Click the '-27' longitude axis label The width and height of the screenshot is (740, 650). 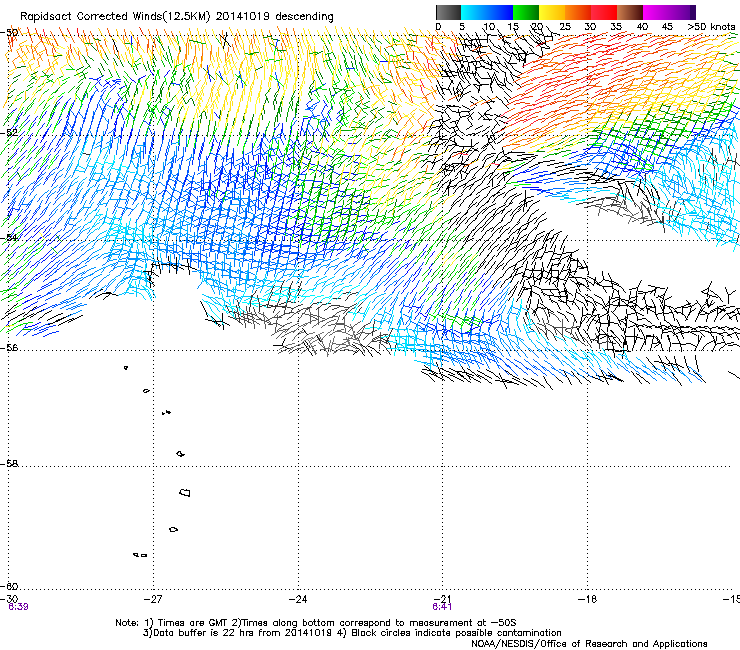pyautogui.click(x=153, y=599)
